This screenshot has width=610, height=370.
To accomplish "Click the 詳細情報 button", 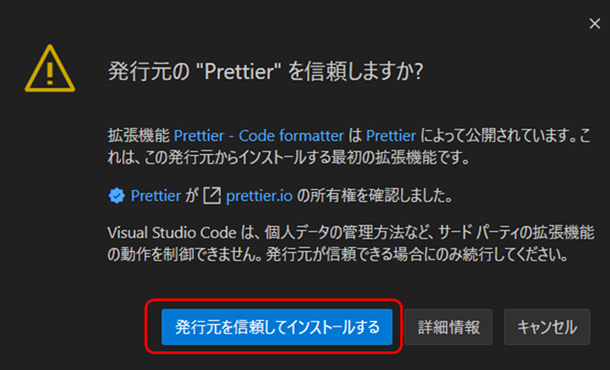I will point(449,327).
